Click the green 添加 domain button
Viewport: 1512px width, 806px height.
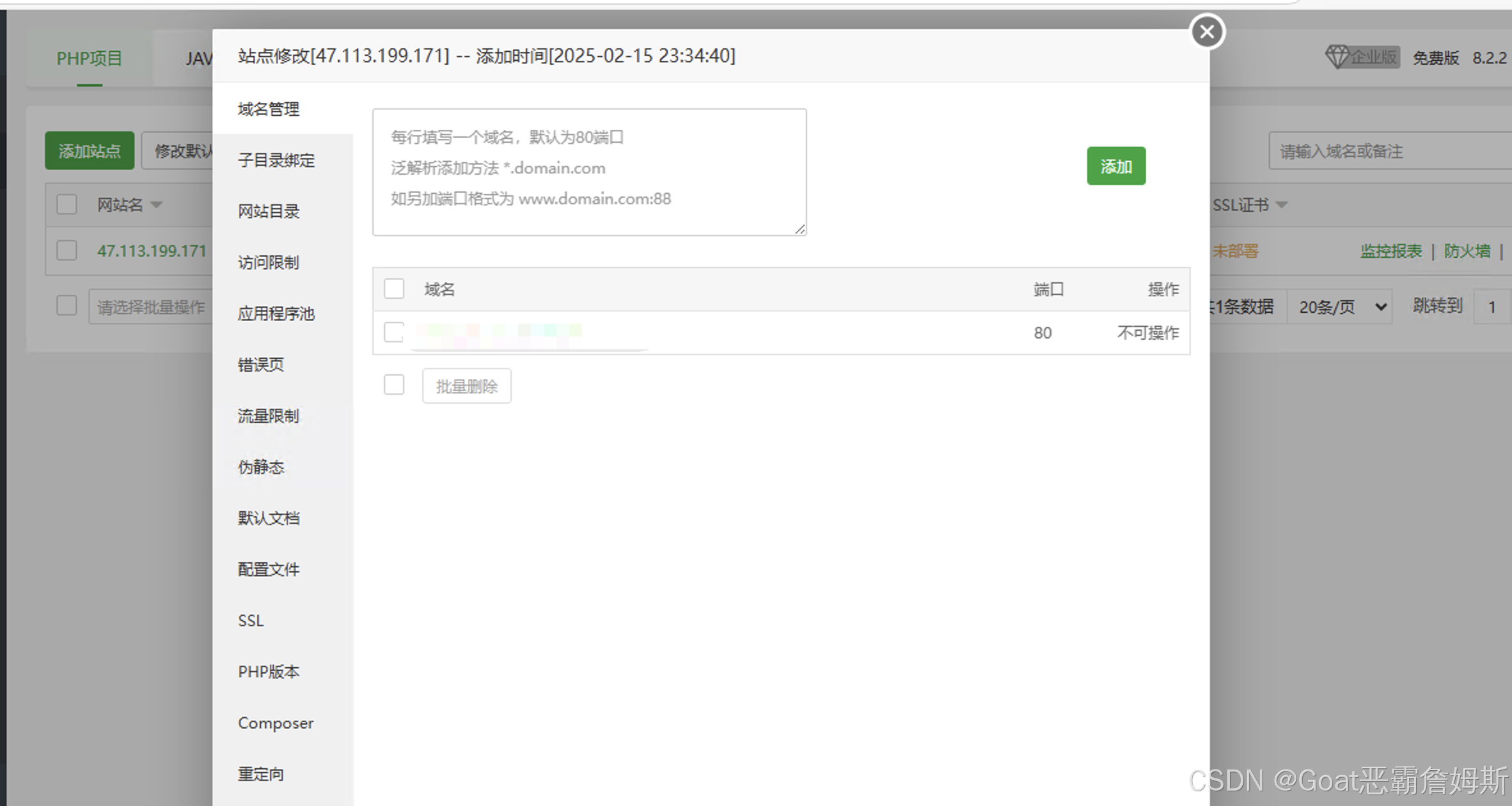tap(1116, 166)
